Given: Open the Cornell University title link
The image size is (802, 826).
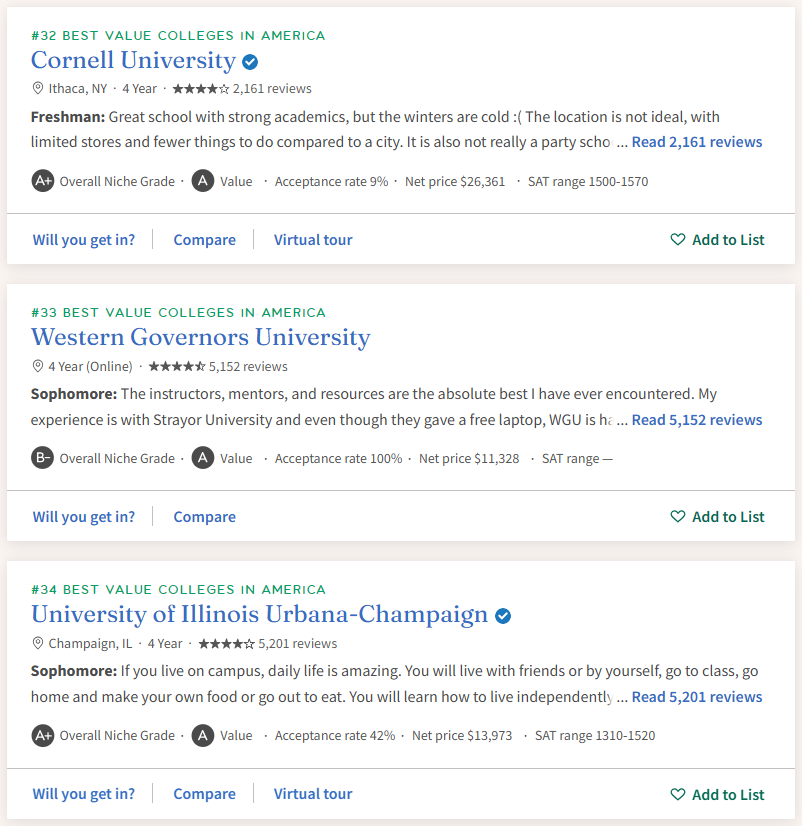Looking at the screenshot, I should pos(133,60).
